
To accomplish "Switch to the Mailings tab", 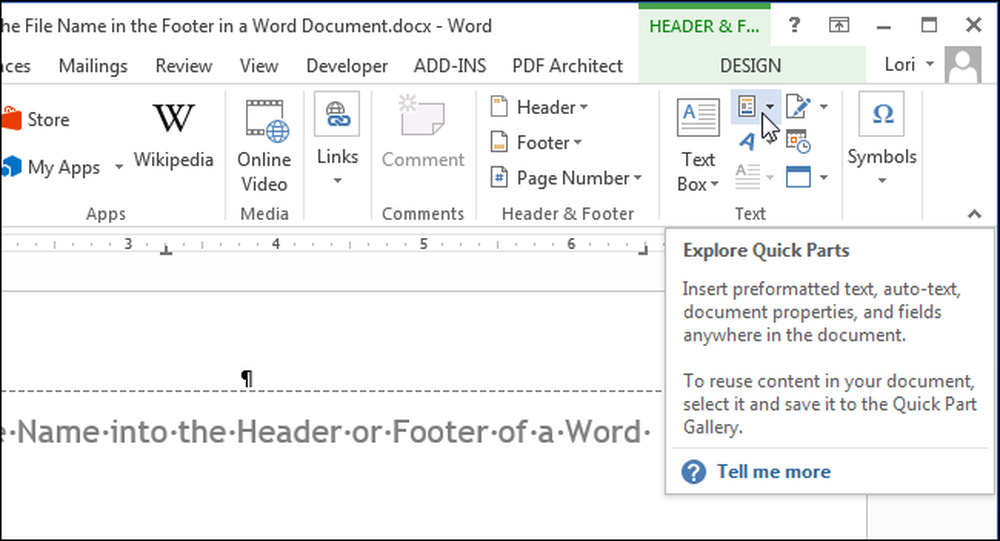I will tap(93, 66).
